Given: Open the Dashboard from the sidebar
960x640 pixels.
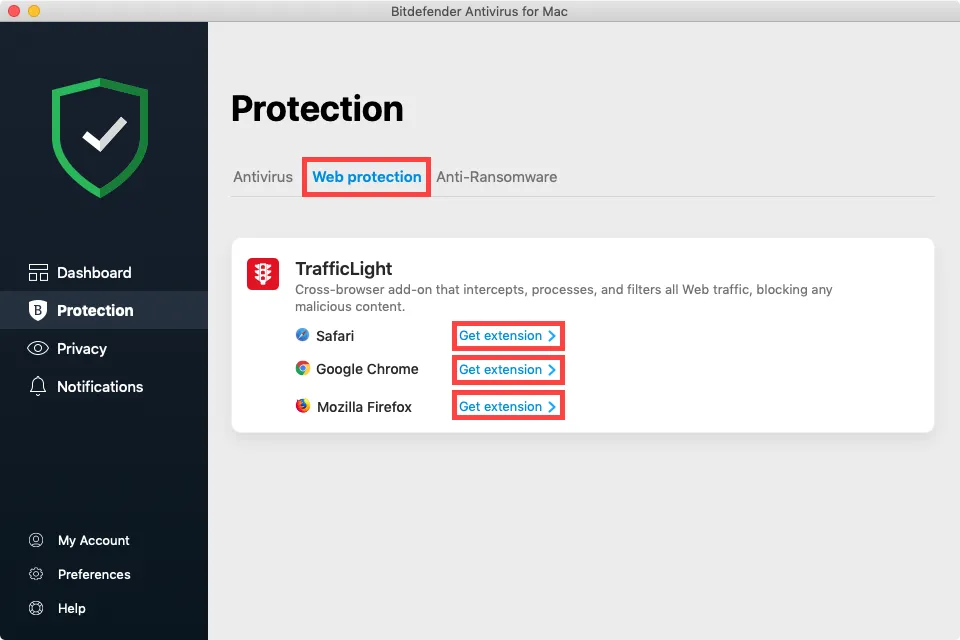Looking at the screenshot, I should coord(40,272).
